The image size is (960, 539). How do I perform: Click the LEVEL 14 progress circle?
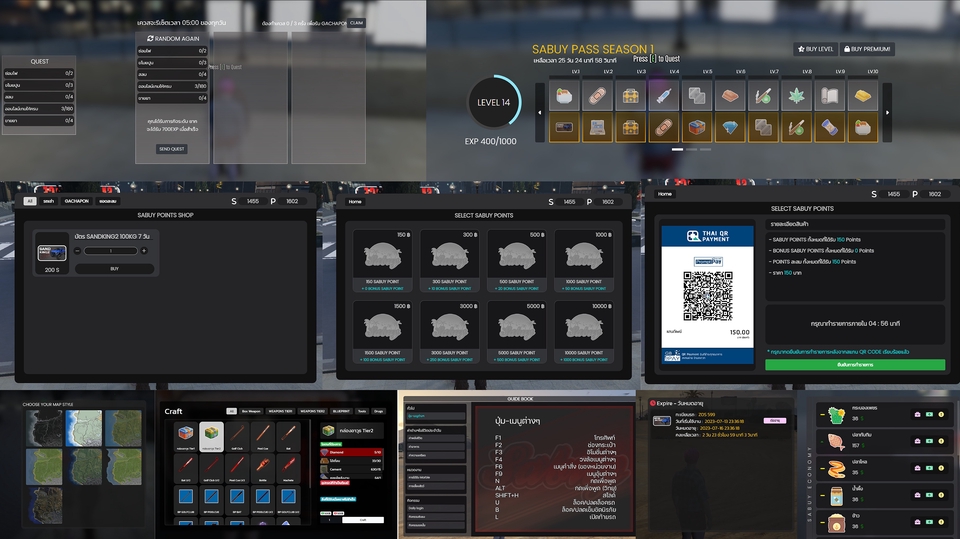pos(493,102)
